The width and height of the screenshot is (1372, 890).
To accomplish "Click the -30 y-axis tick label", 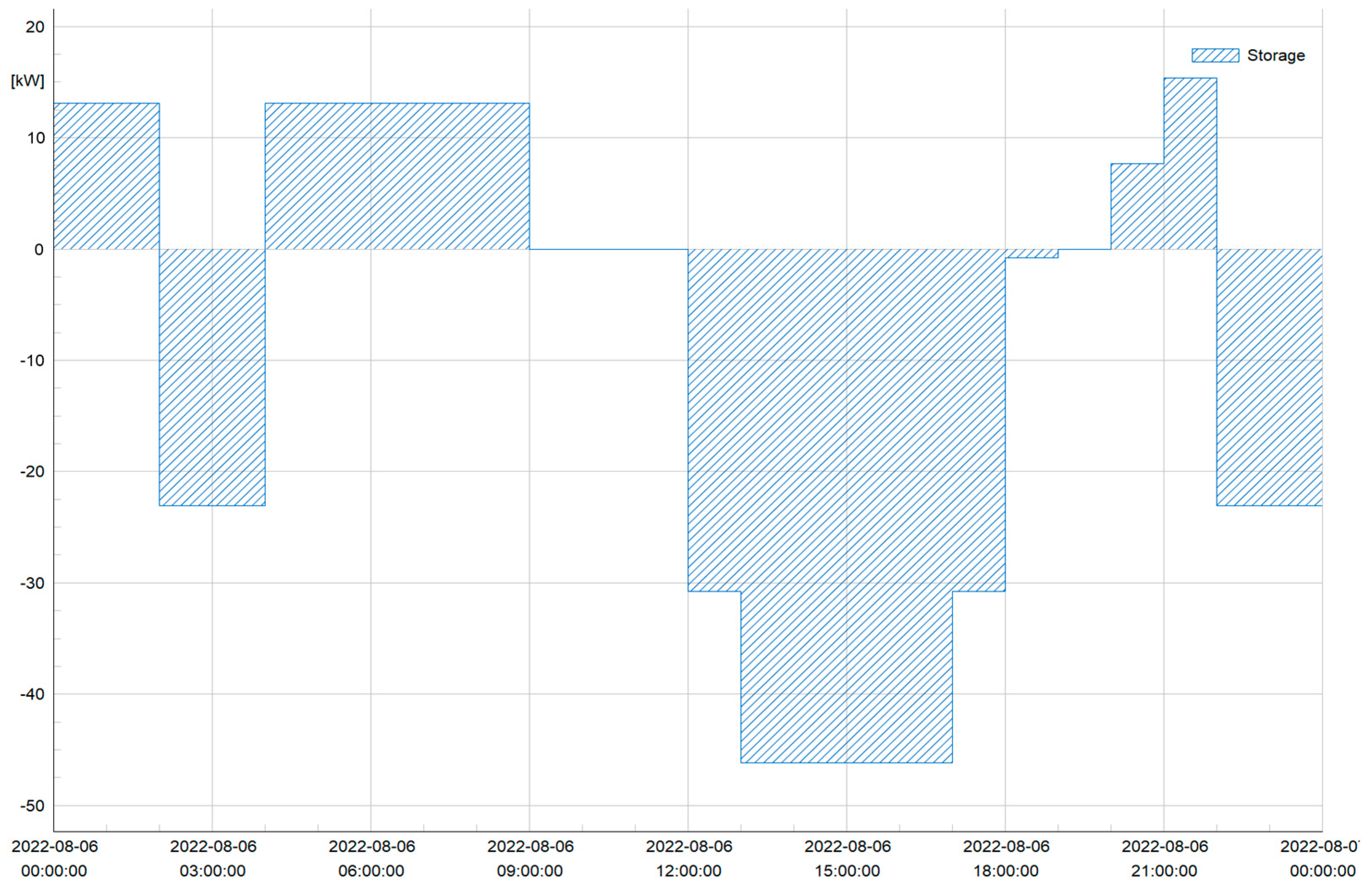I will pos(32,583).
